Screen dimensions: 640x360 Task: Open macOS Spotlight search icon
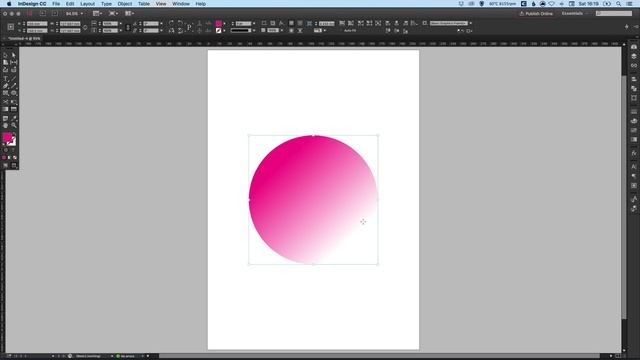(x=619, y=4)
